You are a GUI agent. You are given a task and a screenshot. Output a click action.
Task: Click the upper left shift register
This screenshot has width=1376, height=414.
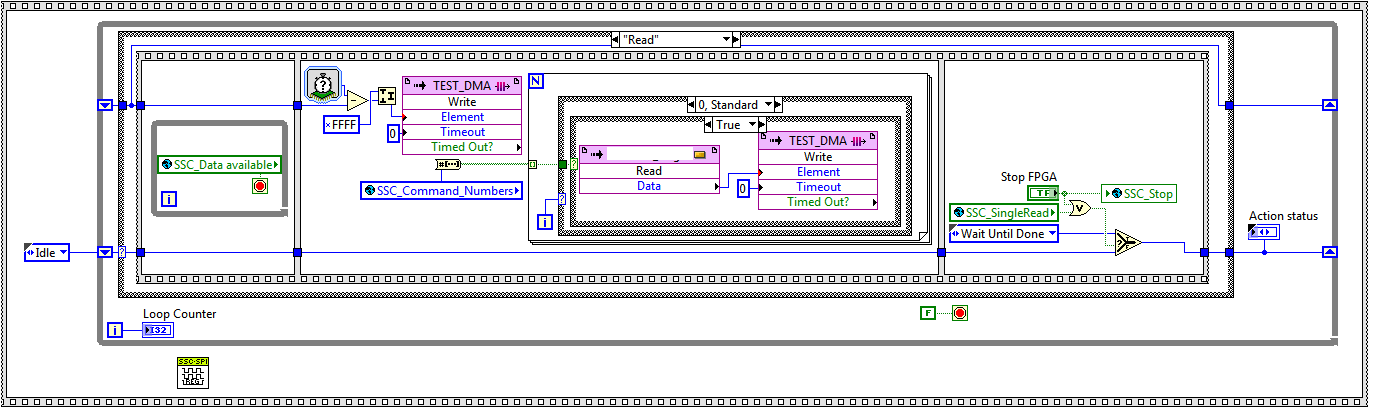click(104, 105)
